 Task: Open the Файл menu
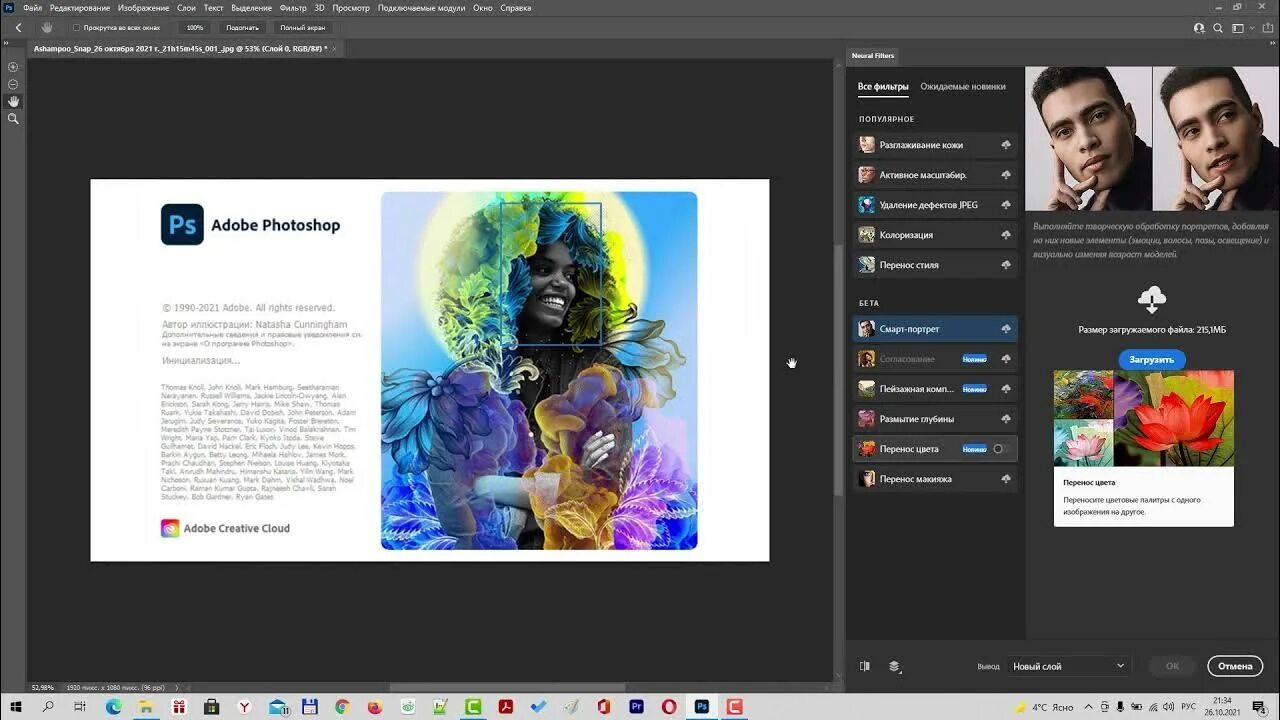click(x=32, y=8)
